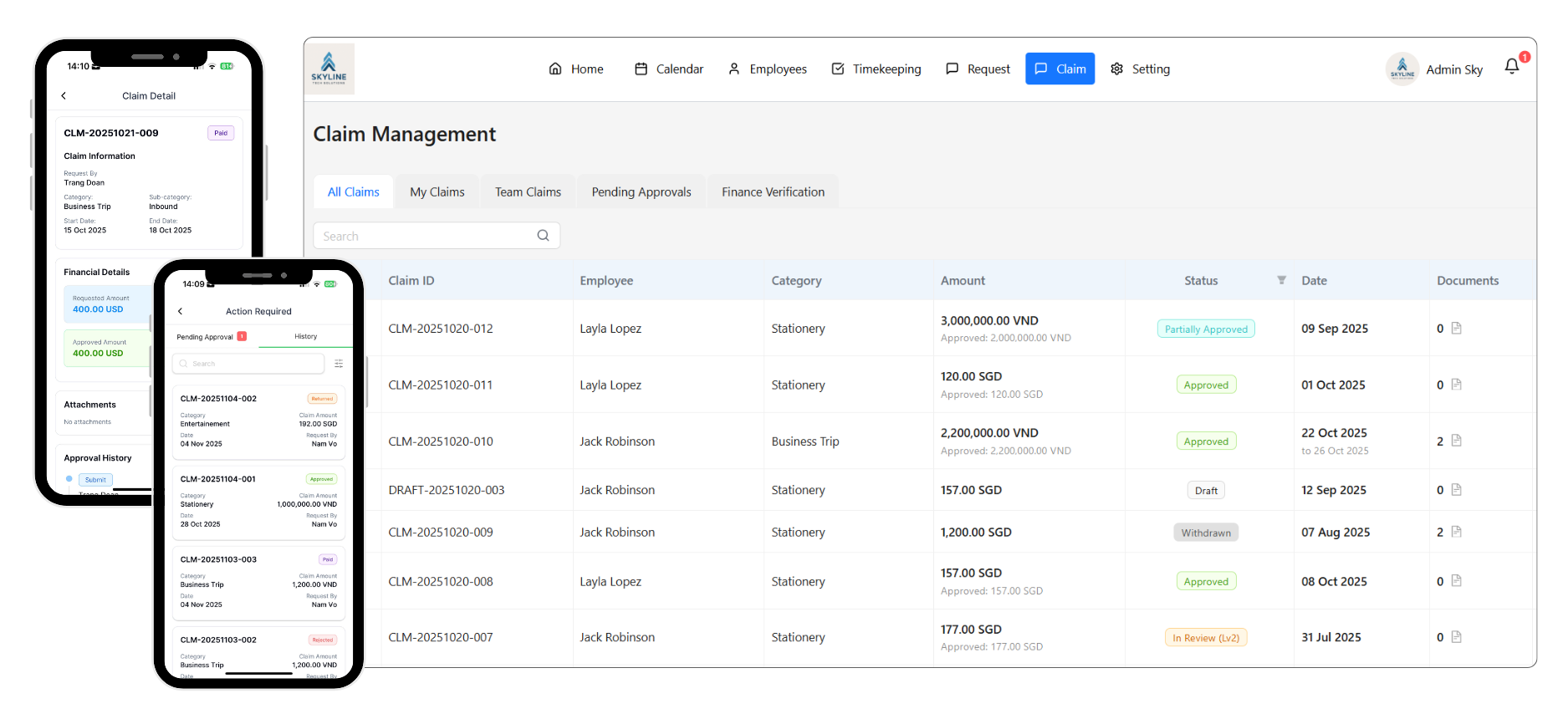The width and height of the screenshot is (1568, 714).
Task: Select History tab on mobile screen
Action: 305,337
